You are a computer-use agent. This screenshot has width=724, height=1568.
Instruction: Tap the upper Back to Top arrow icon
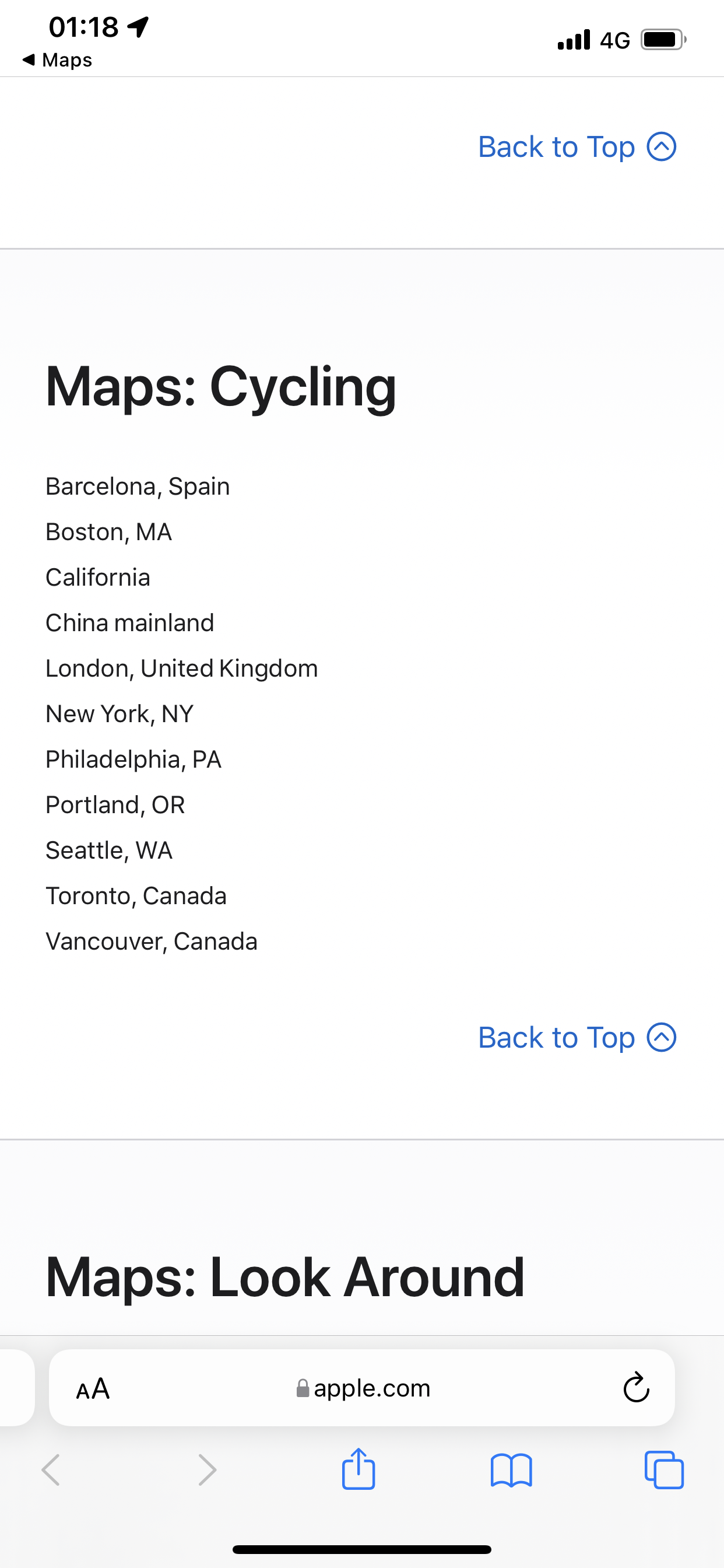click(x=661, y=146)
